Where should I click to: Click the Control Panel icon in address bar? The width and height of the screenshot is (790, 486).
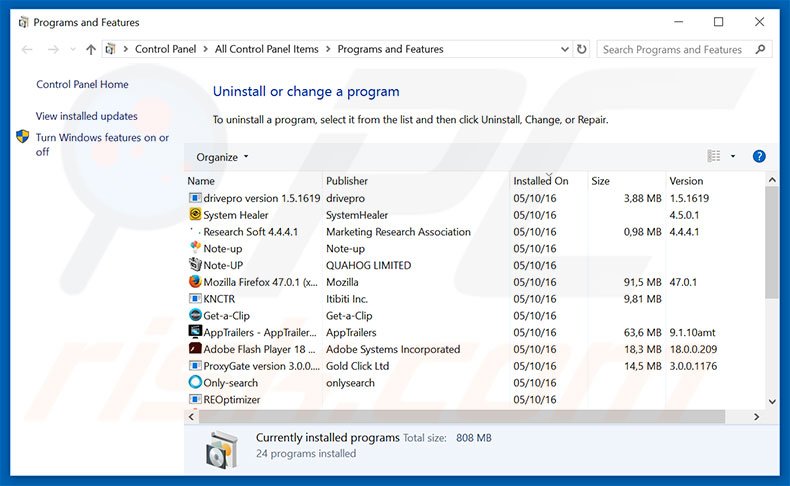coord(110,49)
